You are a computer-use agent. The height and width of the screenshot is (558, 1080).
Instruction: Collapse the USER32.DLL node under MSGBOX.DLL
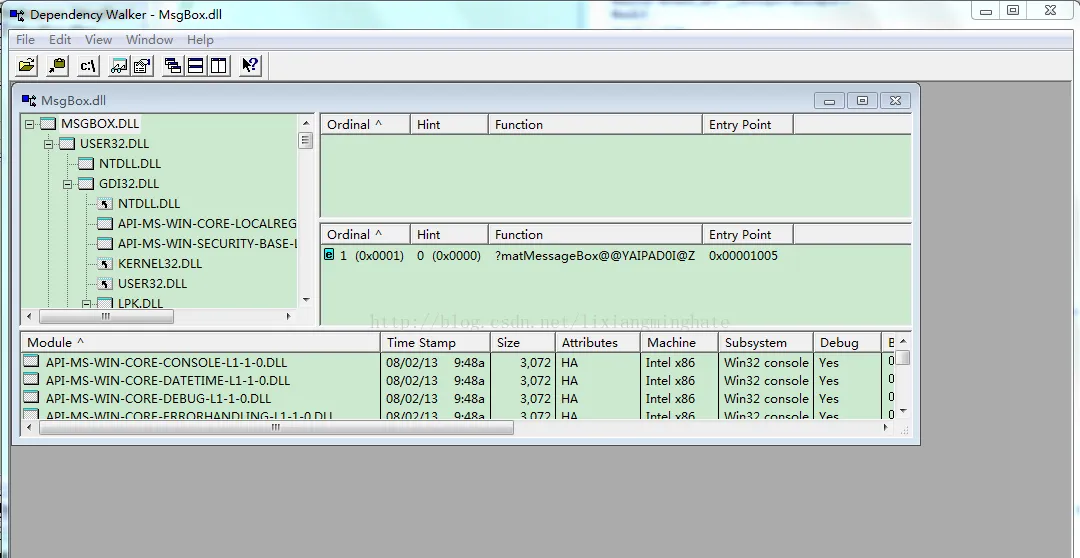click(49, 144)
